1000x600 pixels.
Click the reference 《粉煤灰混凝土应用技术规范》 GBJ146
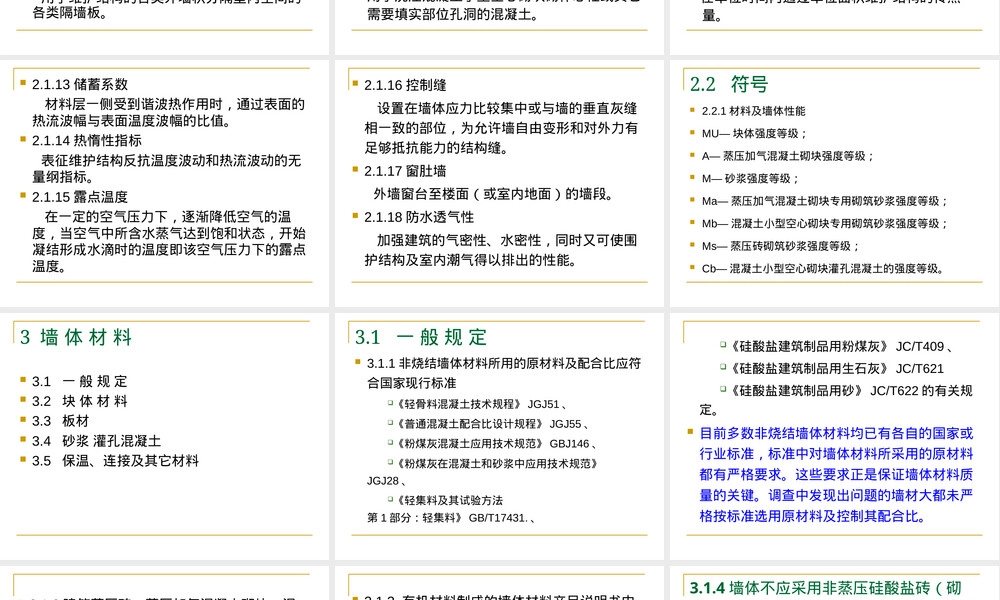[x=496, y=443]
